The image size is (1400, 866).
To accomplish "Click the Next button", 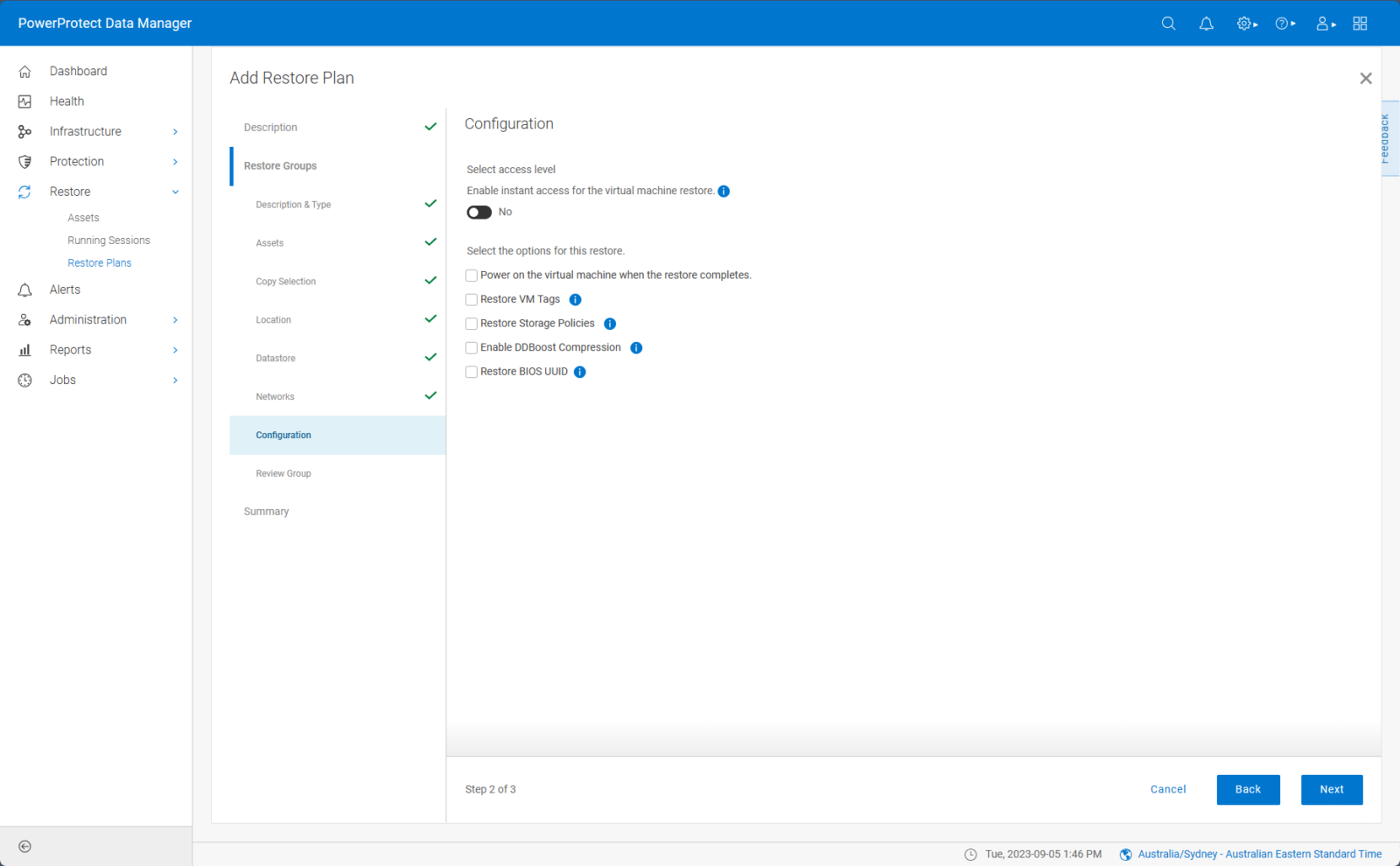I will (x=1331, y=789).
